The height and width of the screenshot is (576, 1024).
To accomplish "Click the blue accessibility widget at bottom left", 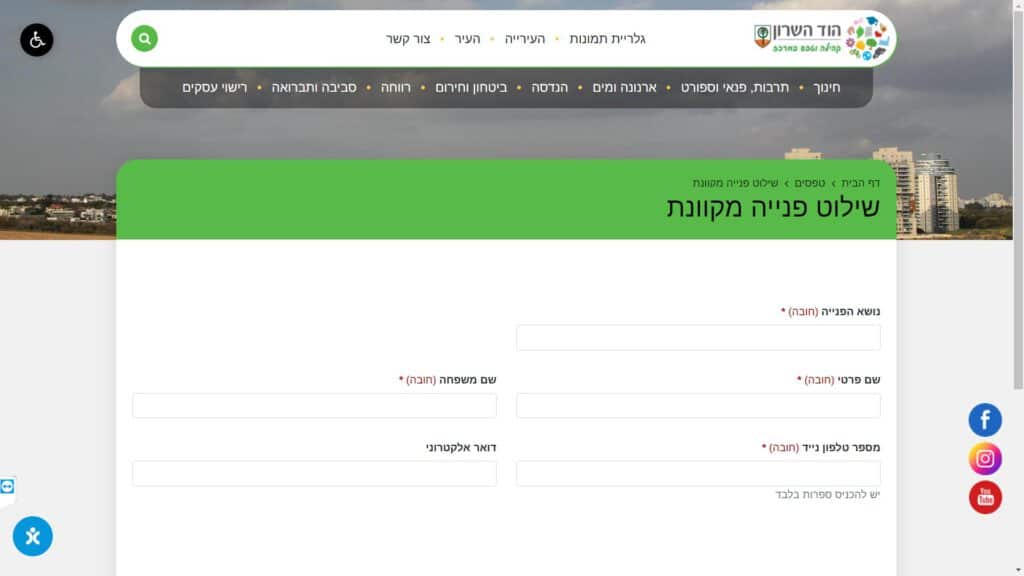I will [x=33, y=537].
